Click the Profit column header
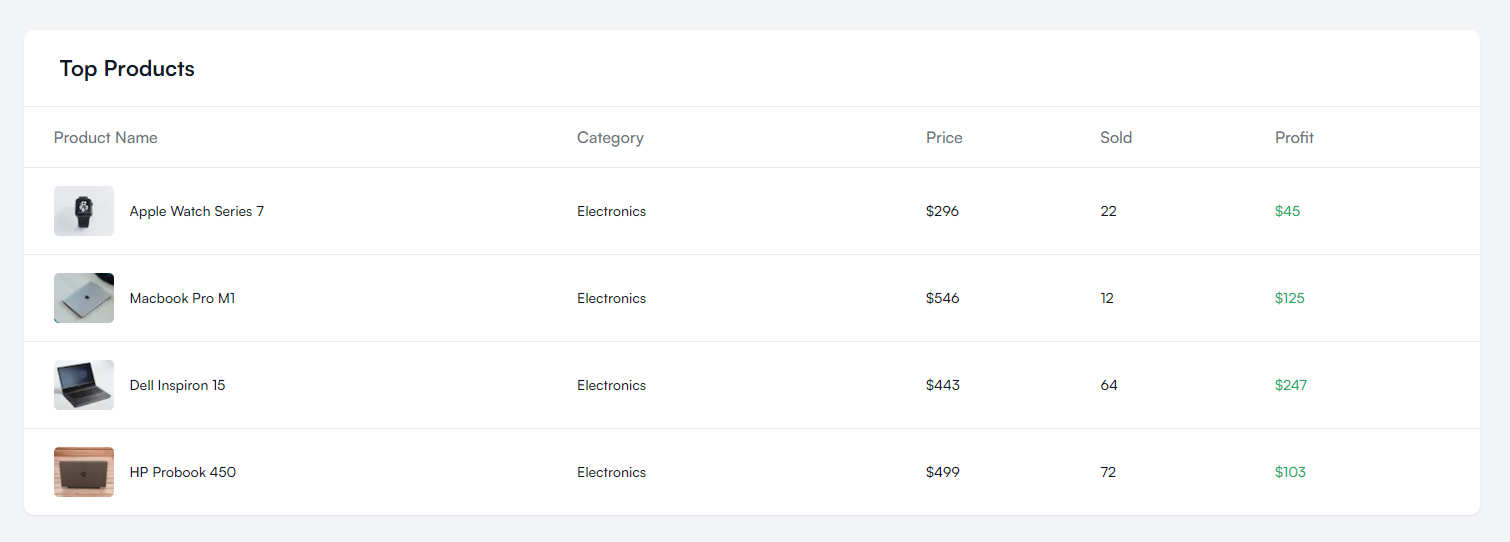The image size is (1510, 542). [x=1294, y=138]
